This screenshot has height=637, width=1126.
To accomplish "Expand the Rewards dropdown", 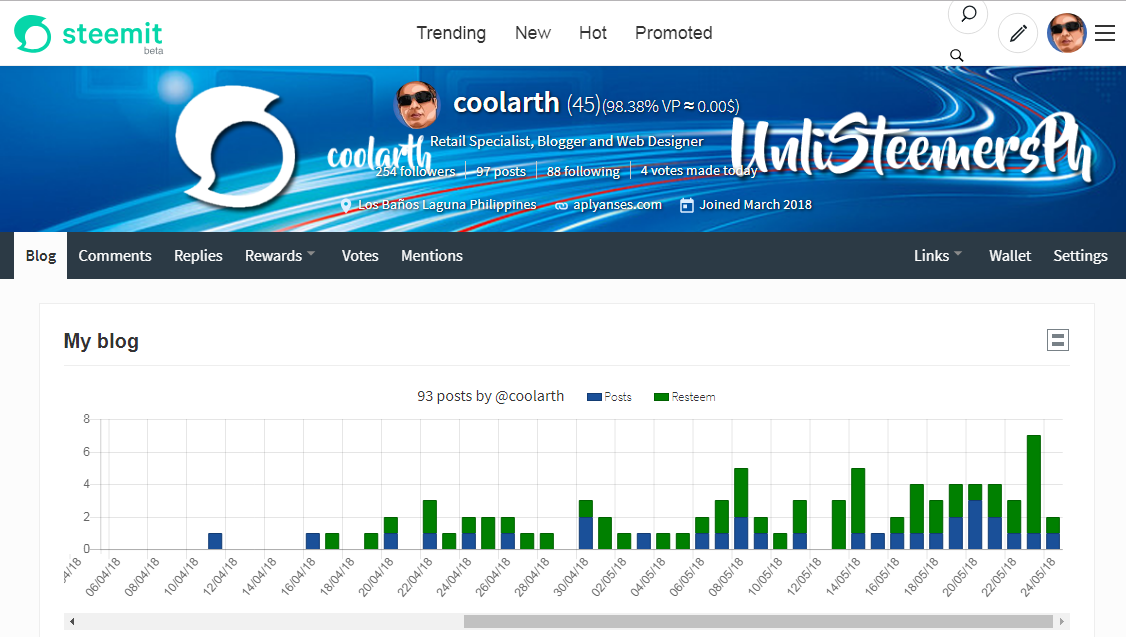I will [x=280, y=256].
